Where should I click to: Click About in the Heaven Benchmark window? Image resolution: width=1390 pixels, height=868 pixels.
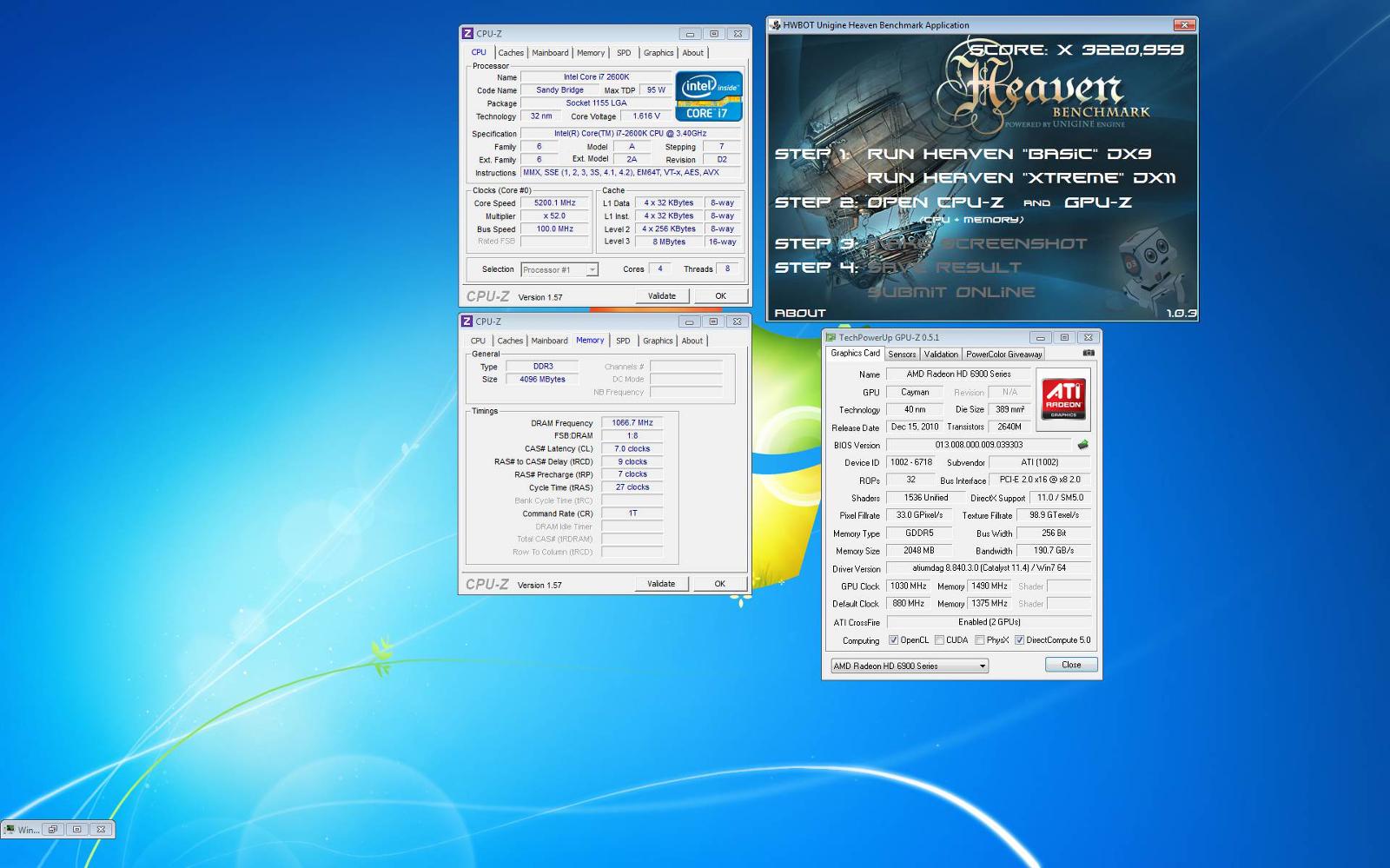[800, 313]
